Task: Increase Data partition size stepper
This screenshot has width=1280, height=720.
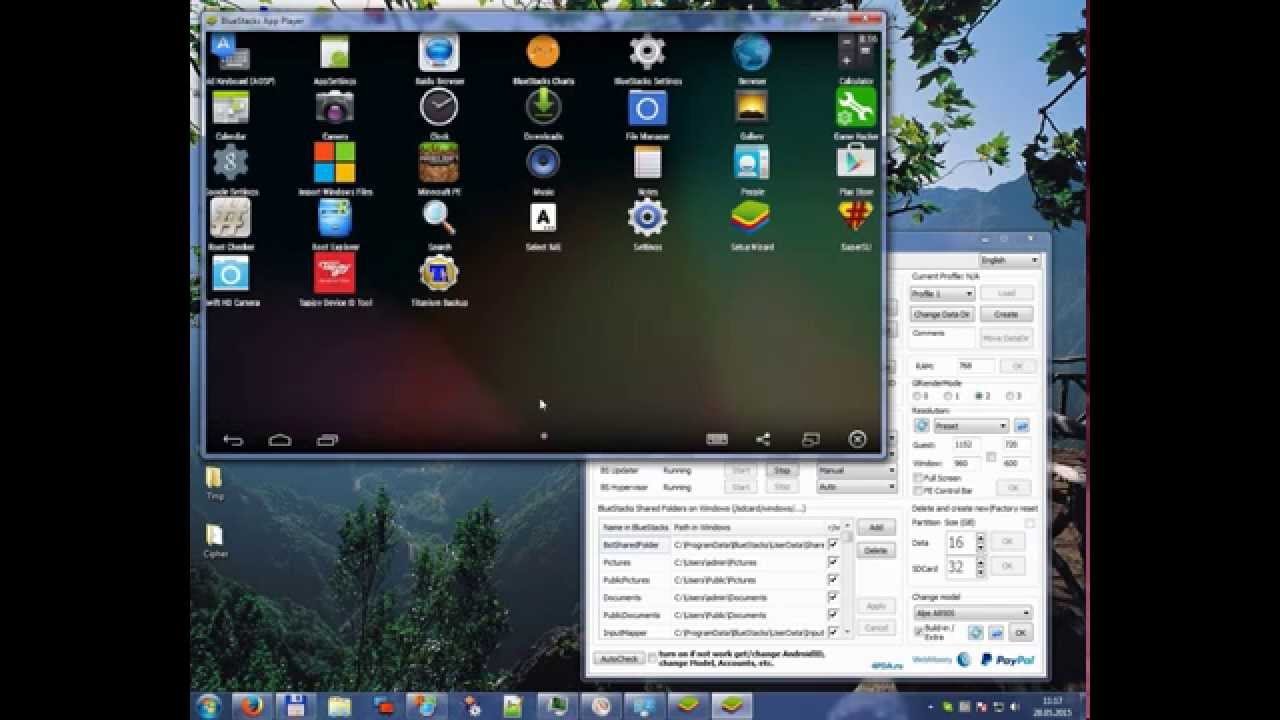Action: (x=980, y=537)
